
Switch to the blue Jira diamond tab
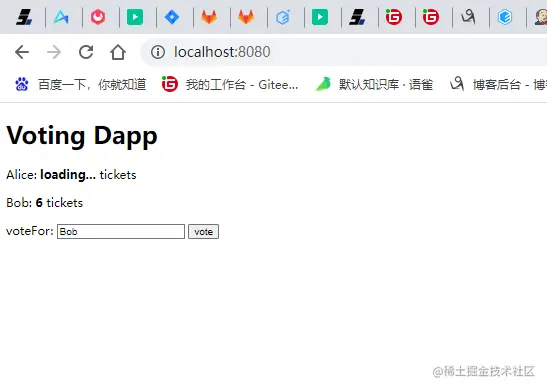[172, 16]
